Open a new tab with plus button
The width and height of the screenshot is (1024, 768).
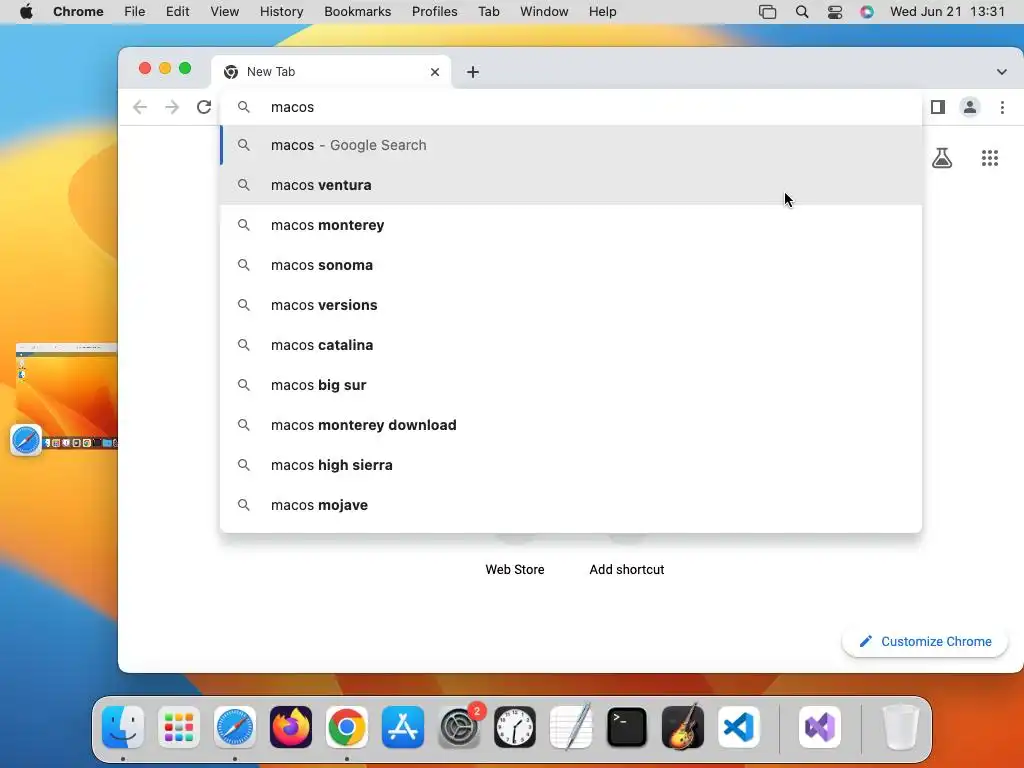pyautogui.click(x=473, y=72)
